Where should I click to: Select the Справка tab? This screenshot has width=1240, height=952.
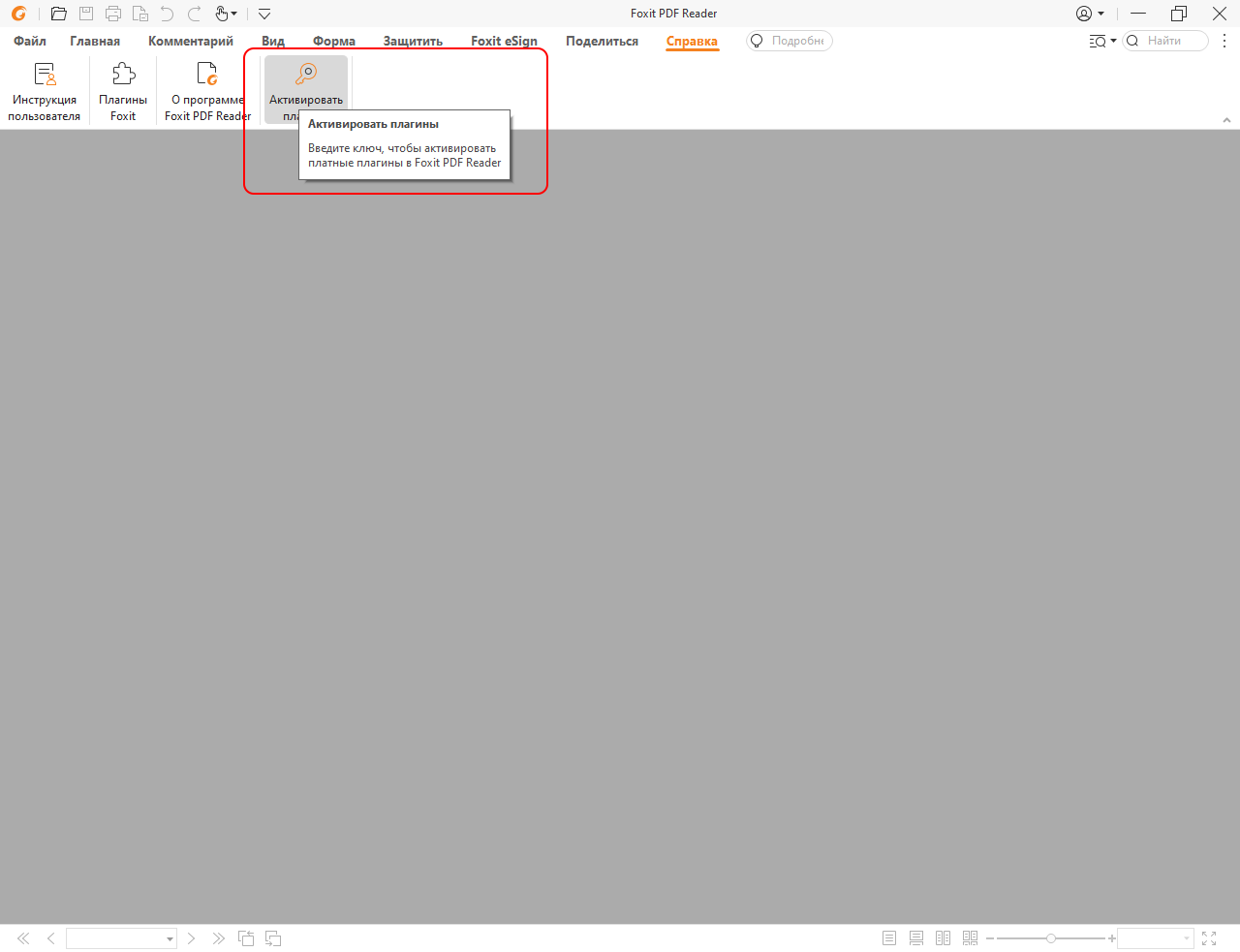click(x=692, y=41)
